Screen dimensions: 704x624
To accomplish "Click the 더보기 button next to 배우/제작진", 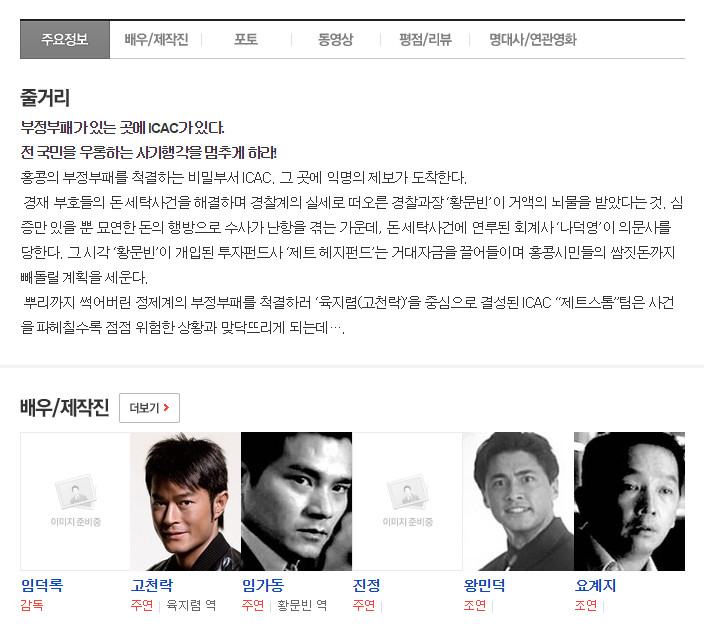I will point(150,408).
